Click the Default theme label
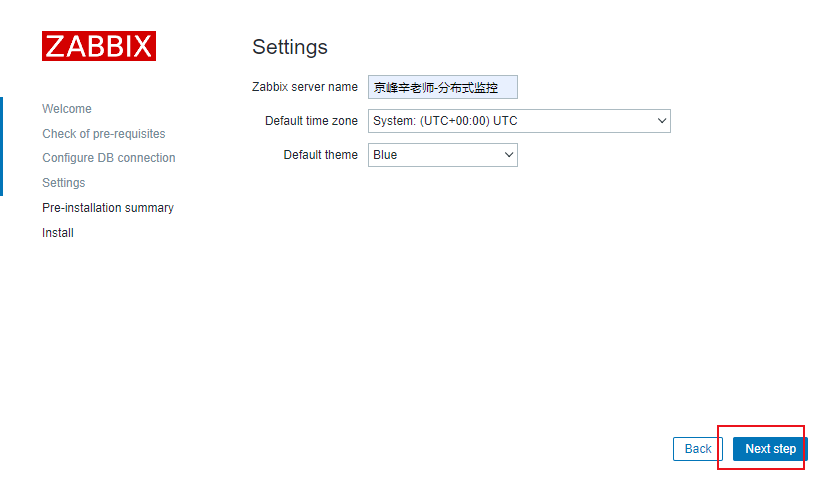 click(320, 155)
